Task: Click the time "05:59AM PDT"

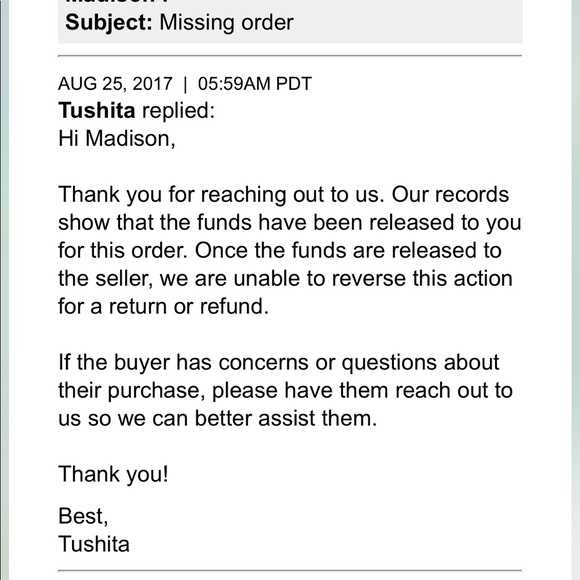Action: 255,84
